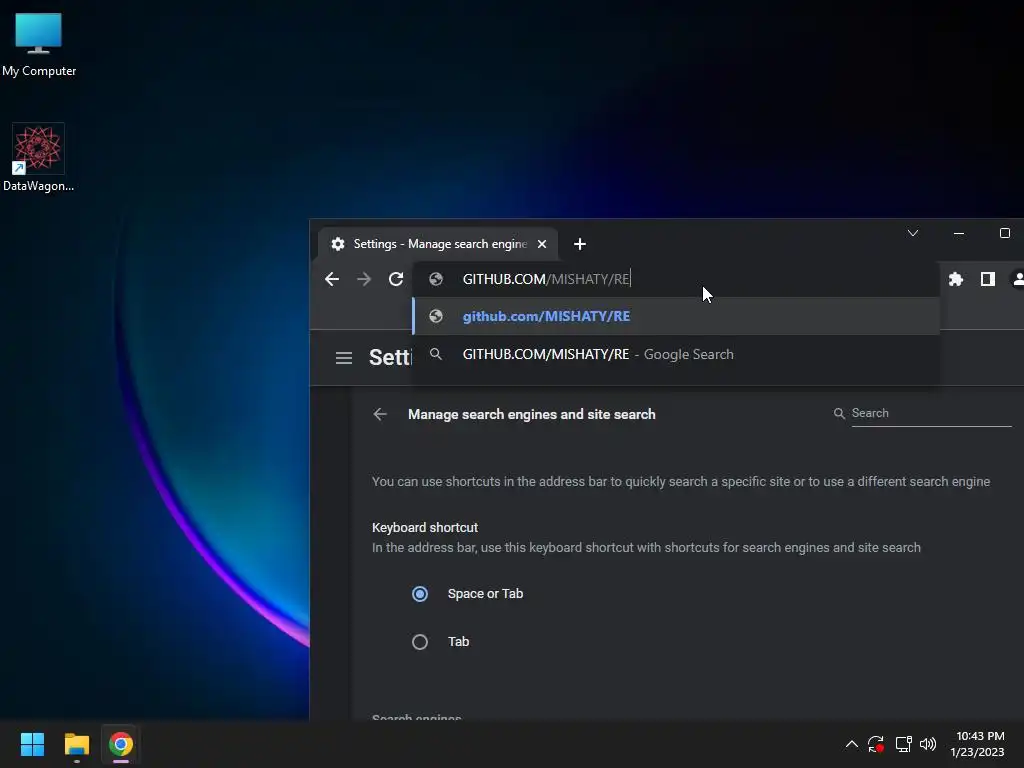The width and height of the screenshot is (1024, 768).
Task: Select the Space or Tab radio button
Action: 420,594
